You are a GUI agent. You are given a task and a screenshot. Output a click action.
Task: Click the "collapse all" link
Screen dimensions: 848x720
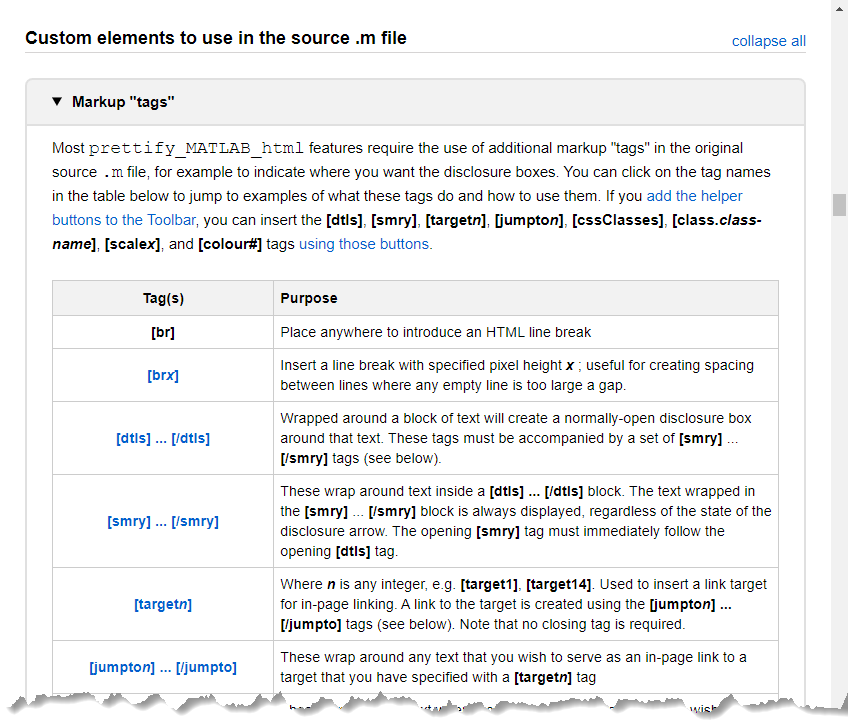[x=768, y=41]
